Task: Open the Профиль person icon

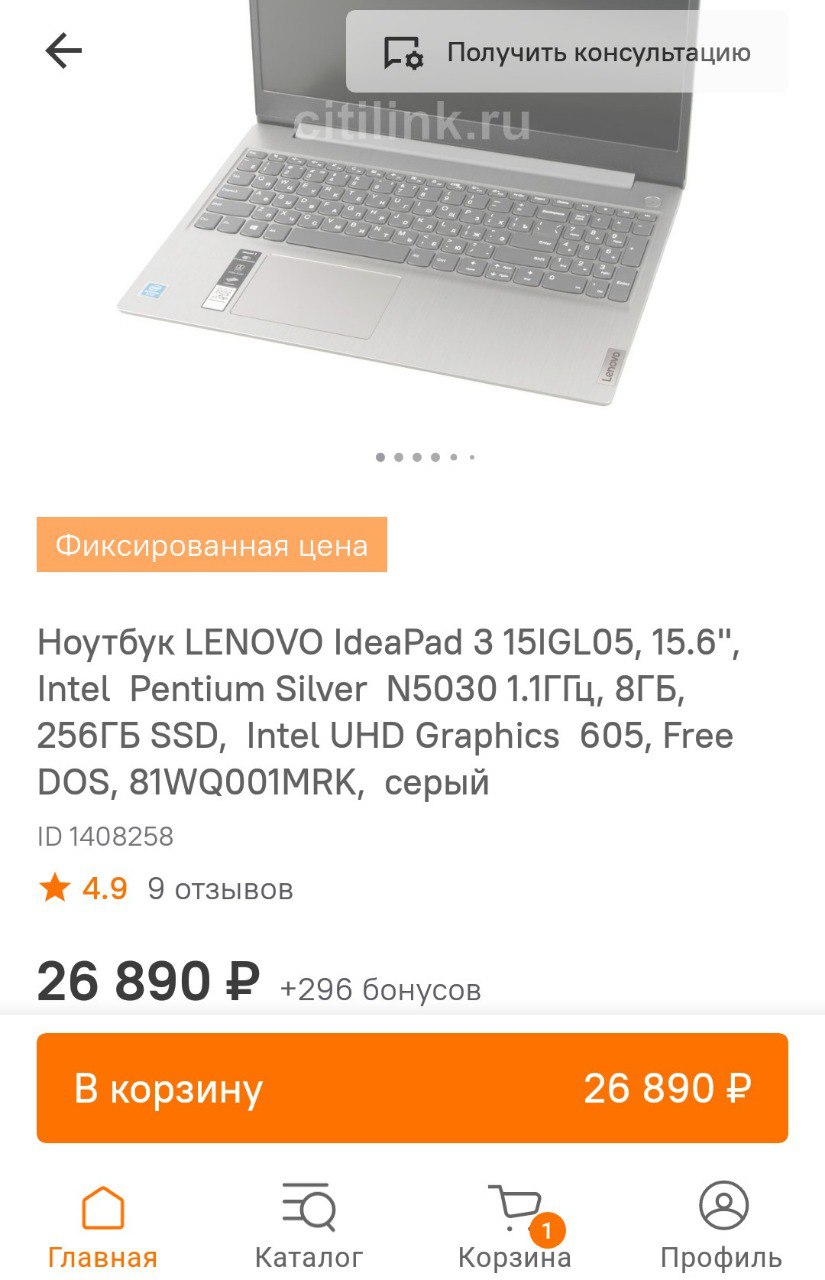Action: click(723, 1206)
